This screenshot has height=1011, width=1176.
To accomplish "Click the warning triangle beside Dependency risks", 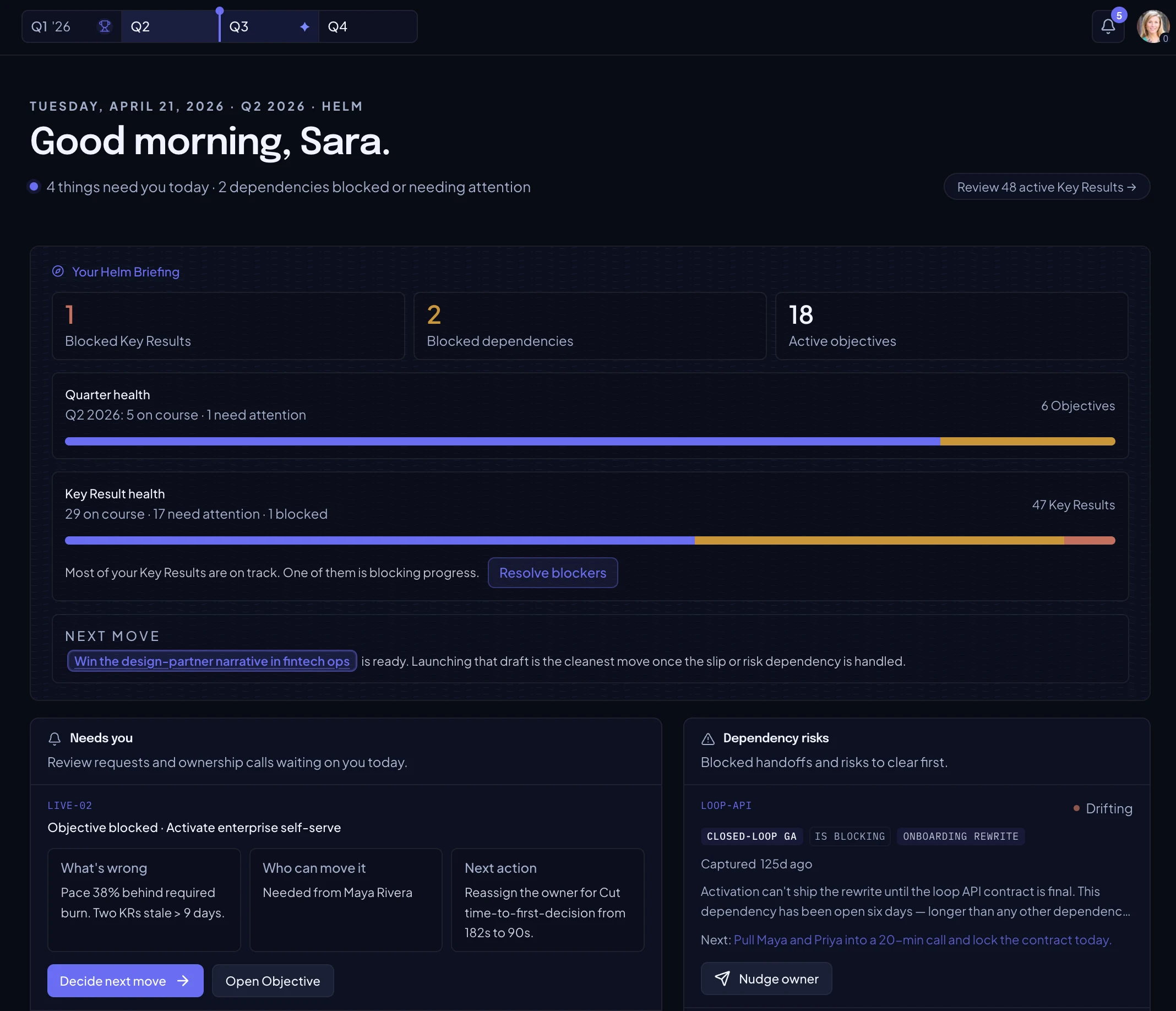I will tap(708, 738).
